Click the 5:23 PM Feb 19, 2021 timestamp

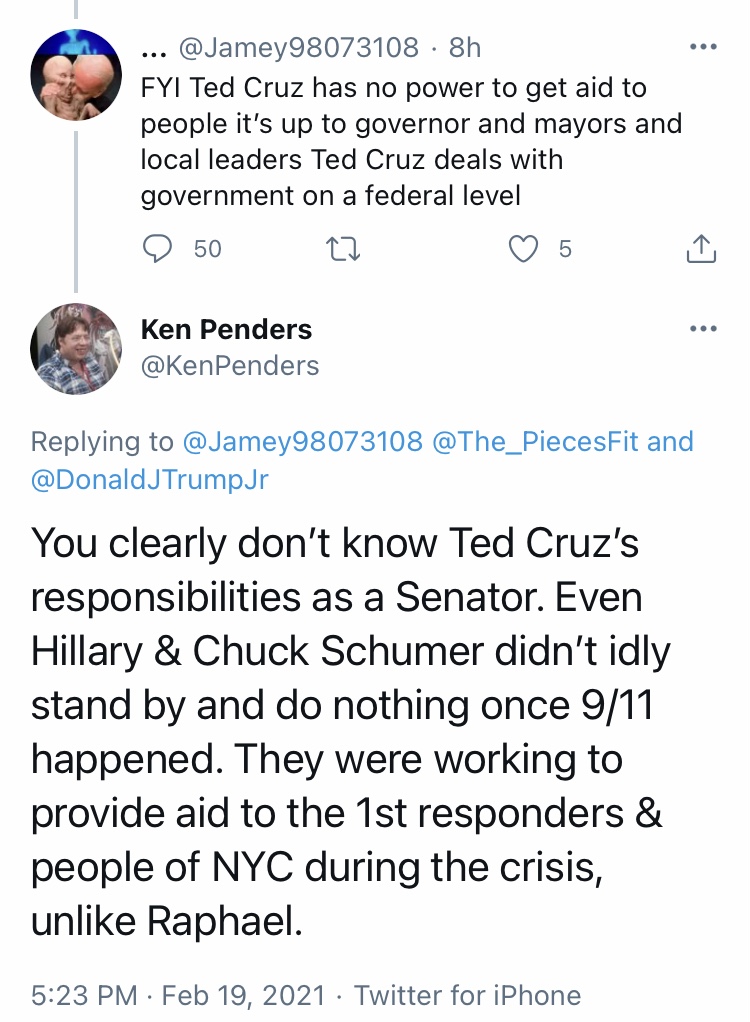pyautogui.click(x=177, y=995)
